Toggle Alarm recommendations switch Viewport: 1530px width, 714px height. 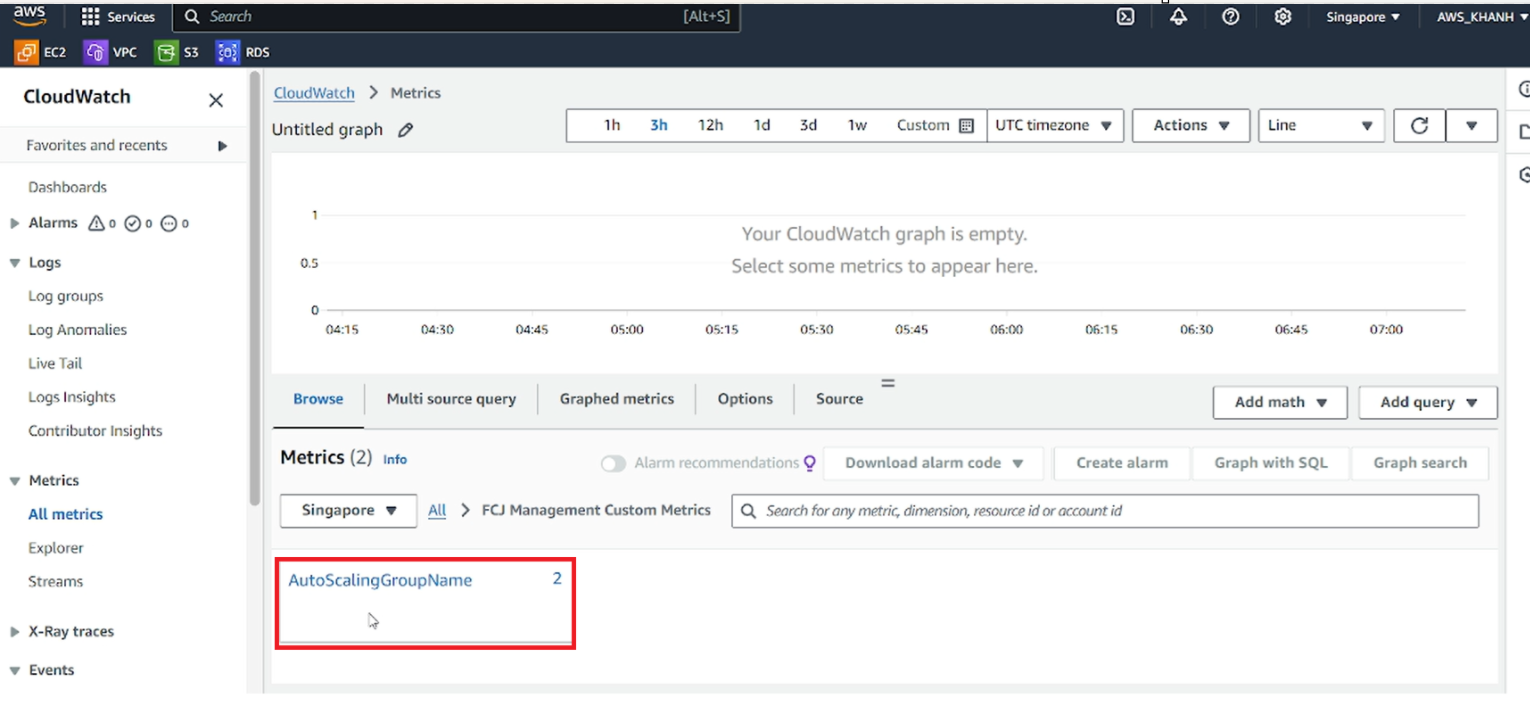613,463
